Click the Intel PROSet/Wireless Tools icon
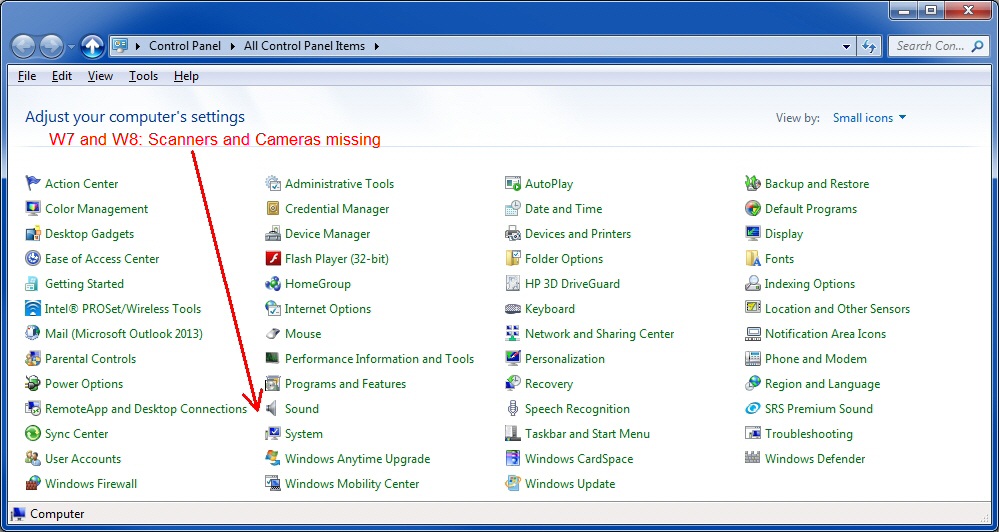 [x=32, y=309]
